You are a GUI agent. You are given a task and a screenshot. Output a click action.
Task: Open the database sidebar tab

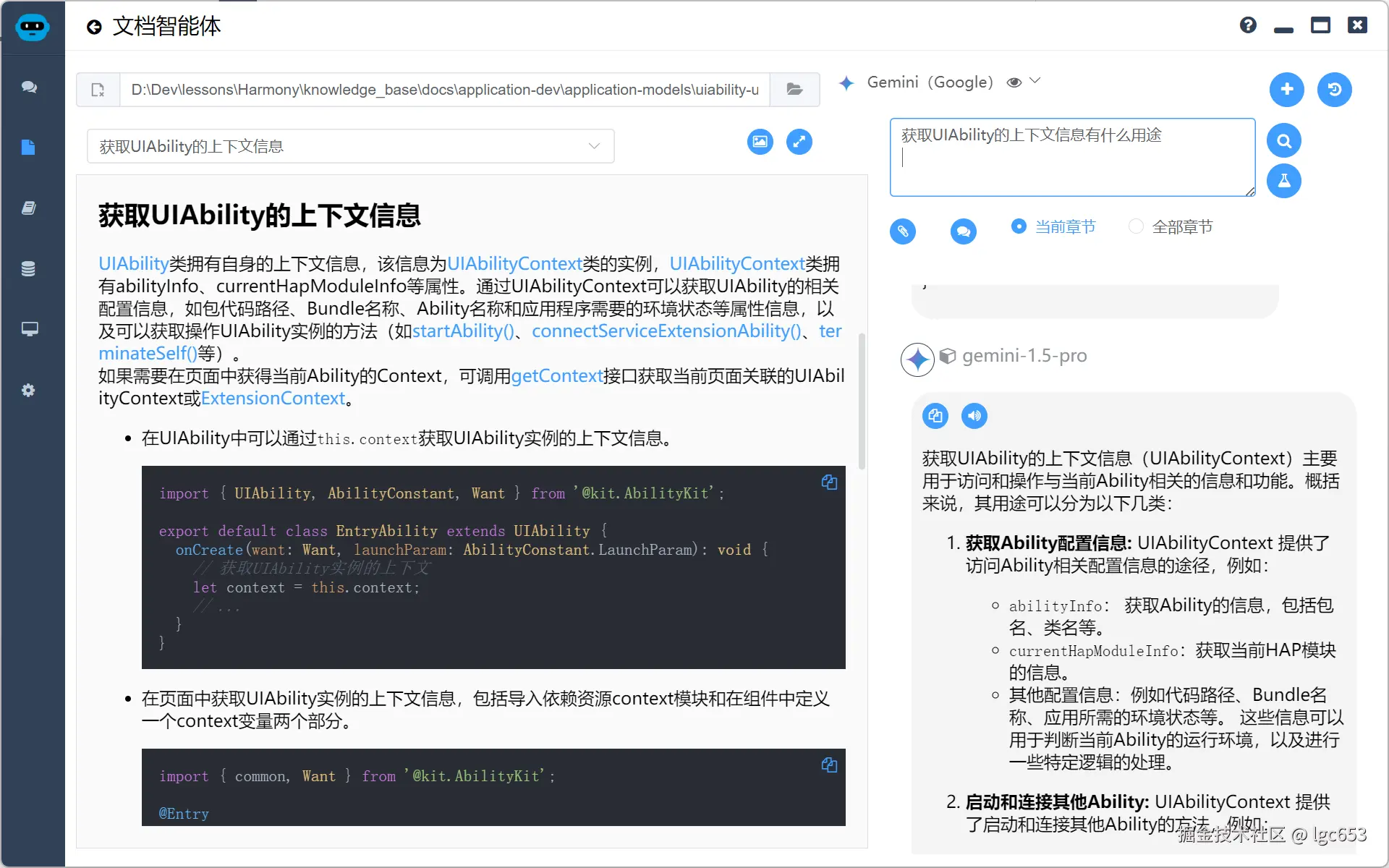pyautogui.click(x=28, y=269)
